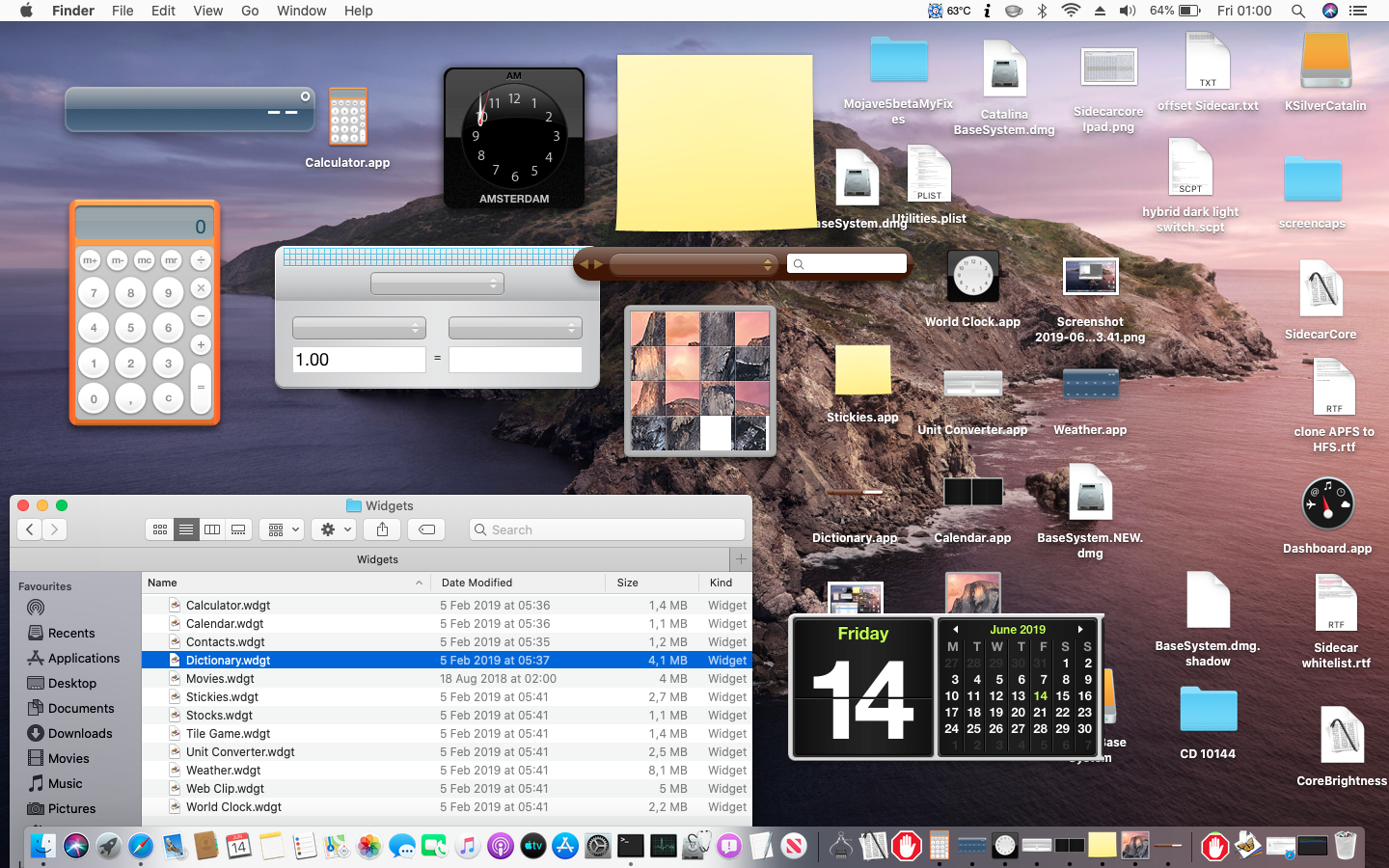Switch Finder to icon view
This screenshot has width=1389, height=868.
pos(160,529)
